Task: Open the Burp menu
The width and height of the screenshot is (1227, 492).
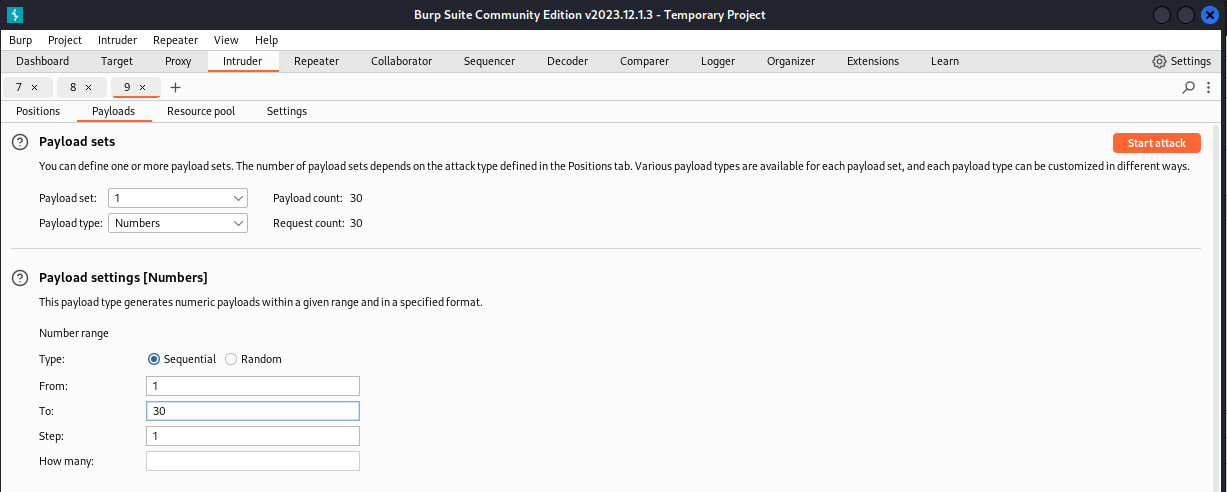Action: [x=21, y=40]
